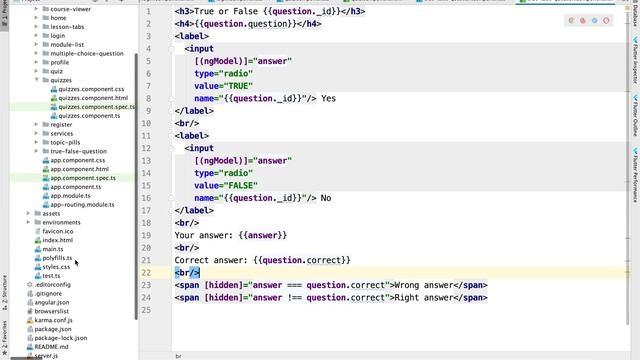Expand the assets folder arrow
The image size is (640, 360).
click(x=29, y=213)
